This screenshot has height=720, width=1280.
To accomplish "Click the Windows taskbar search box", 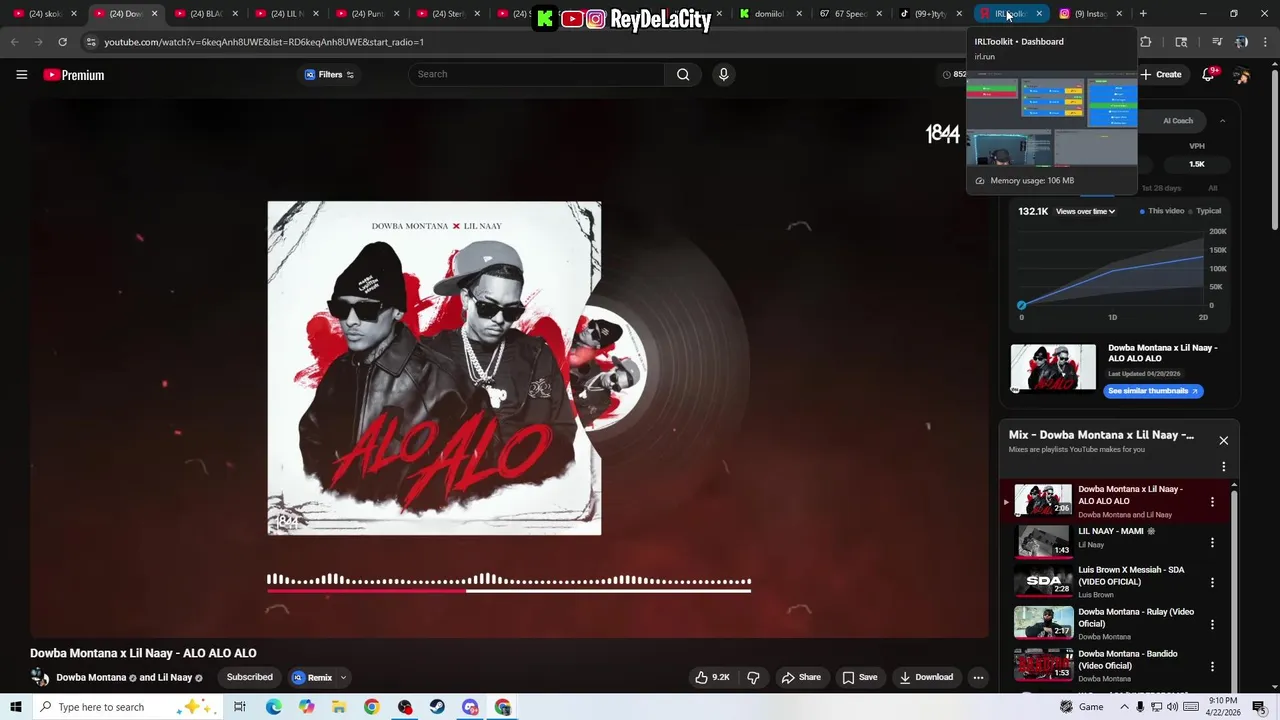I will point(130,707).
